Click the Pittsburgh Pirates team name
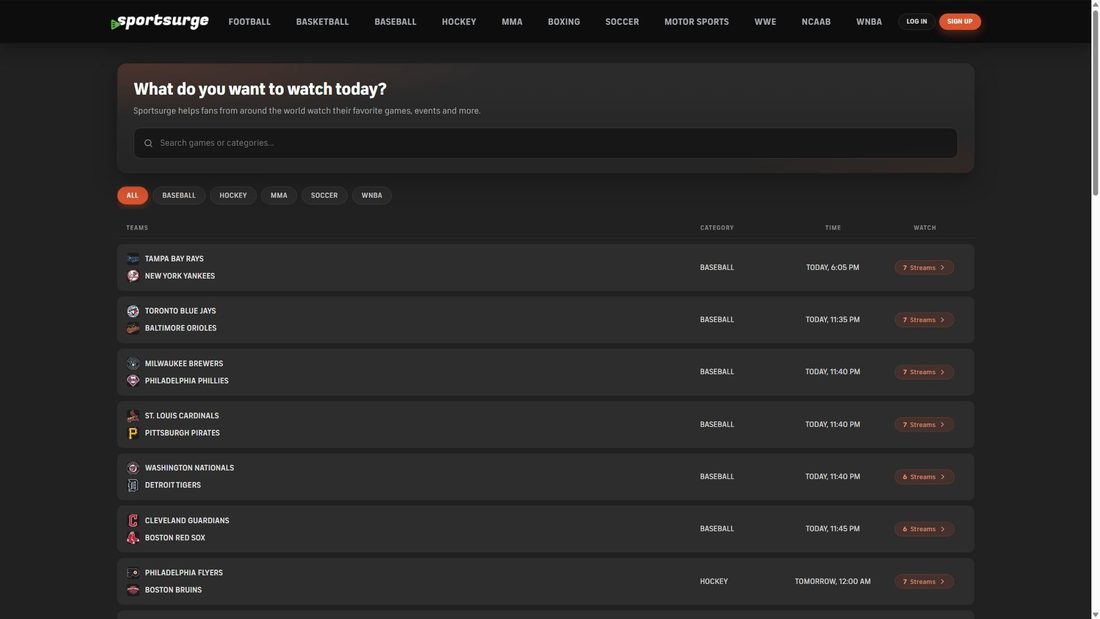The height and width of the screenshot is (619, 1100). (182, 433)
